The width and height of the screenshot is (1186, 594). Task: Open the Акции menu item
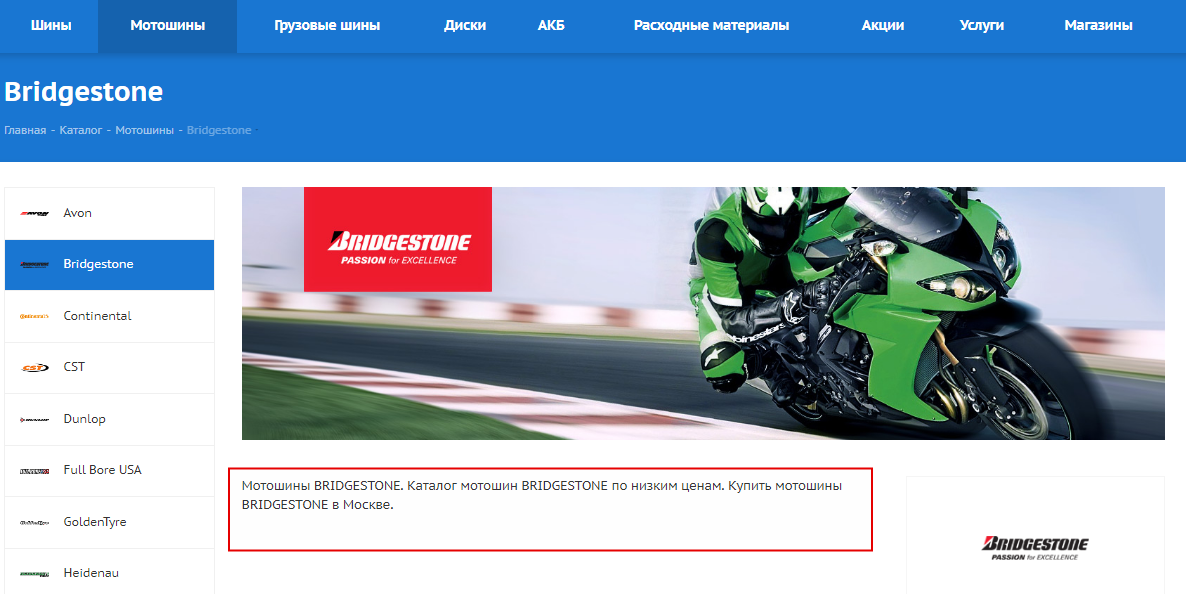click(883, 25)
